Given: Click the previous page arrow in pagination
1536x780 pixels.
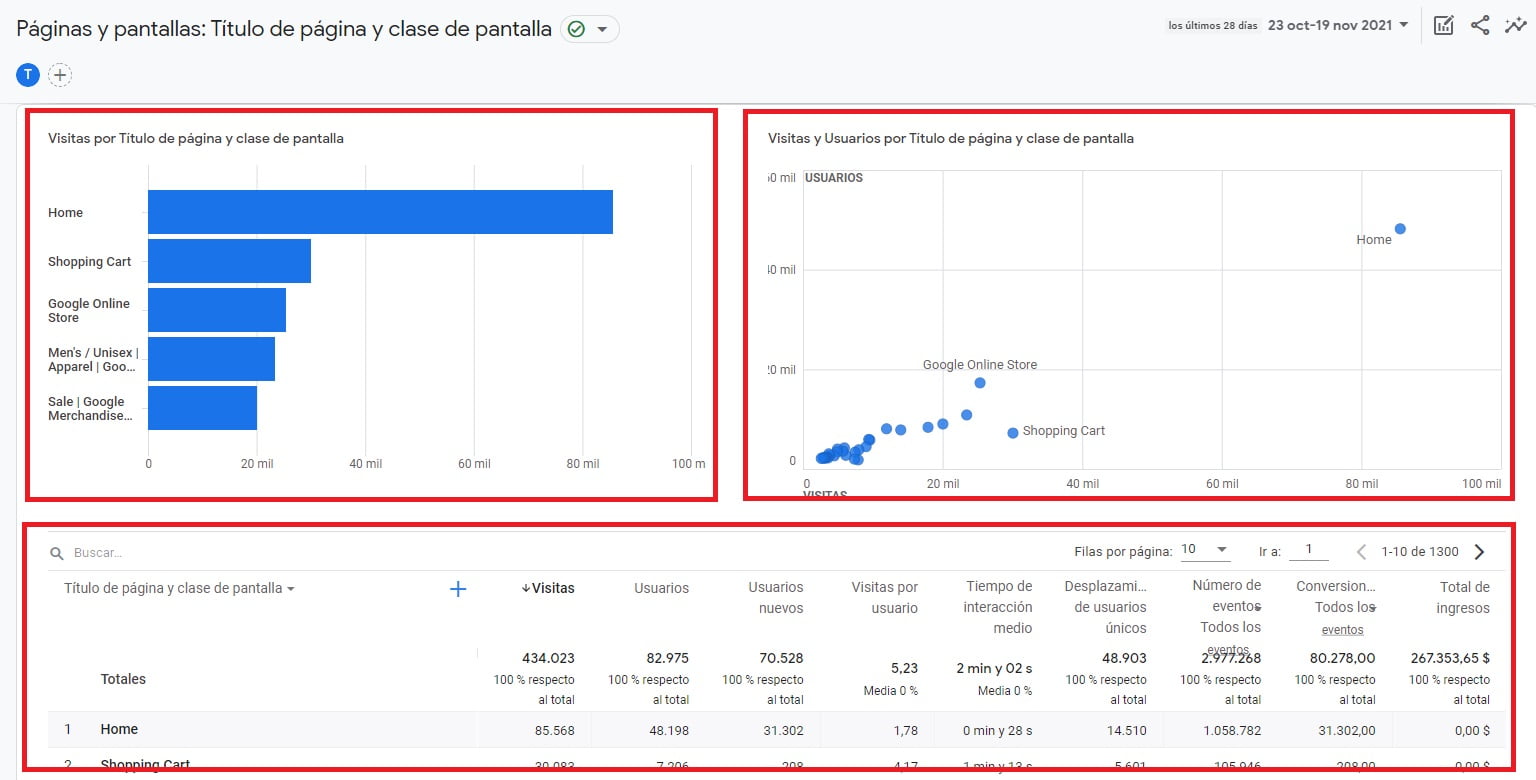Looking at the screenshot, I should [x=1361, y=551].
